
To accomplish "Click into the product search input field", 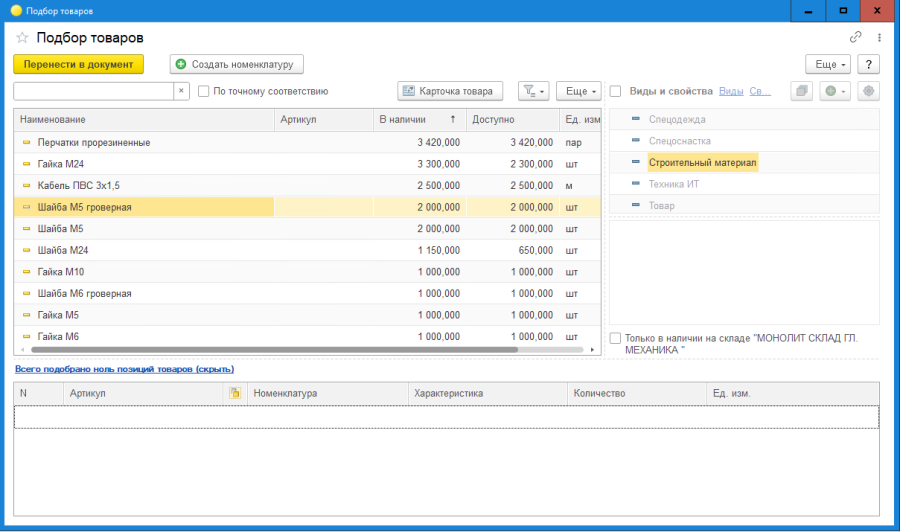I will click(x=94, y=91).
